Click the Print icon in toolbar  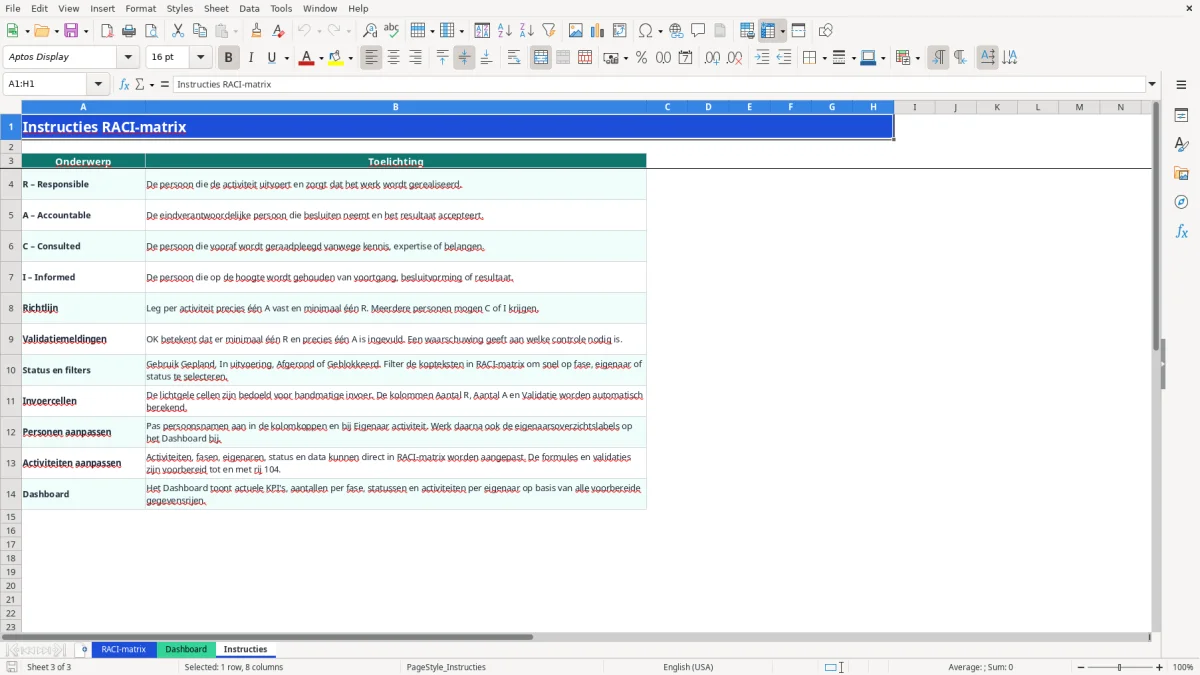click(129, 31)
